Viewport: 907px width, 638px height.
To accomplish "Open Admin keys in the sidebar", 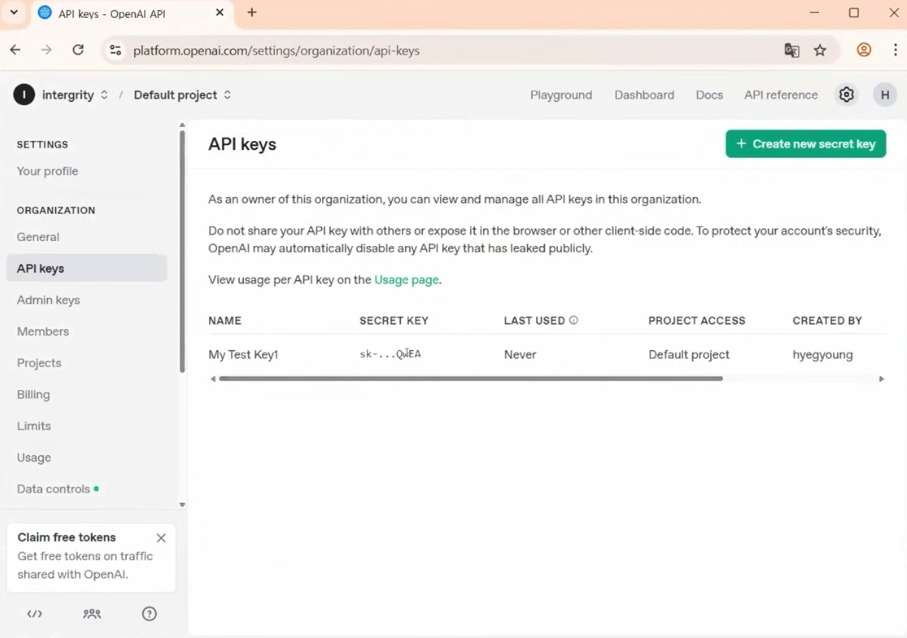I will point(49,300).
